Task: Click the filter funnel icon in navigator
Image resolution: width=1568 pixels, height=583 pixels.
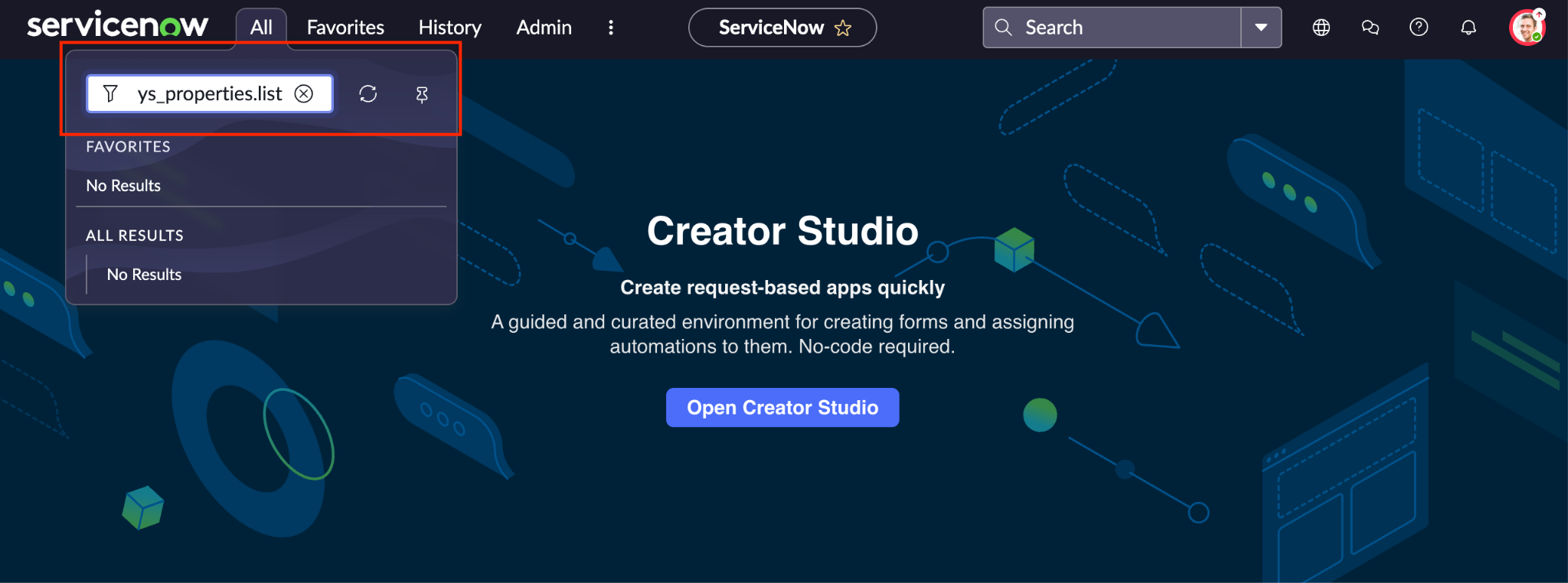Action: coord(110,93)
